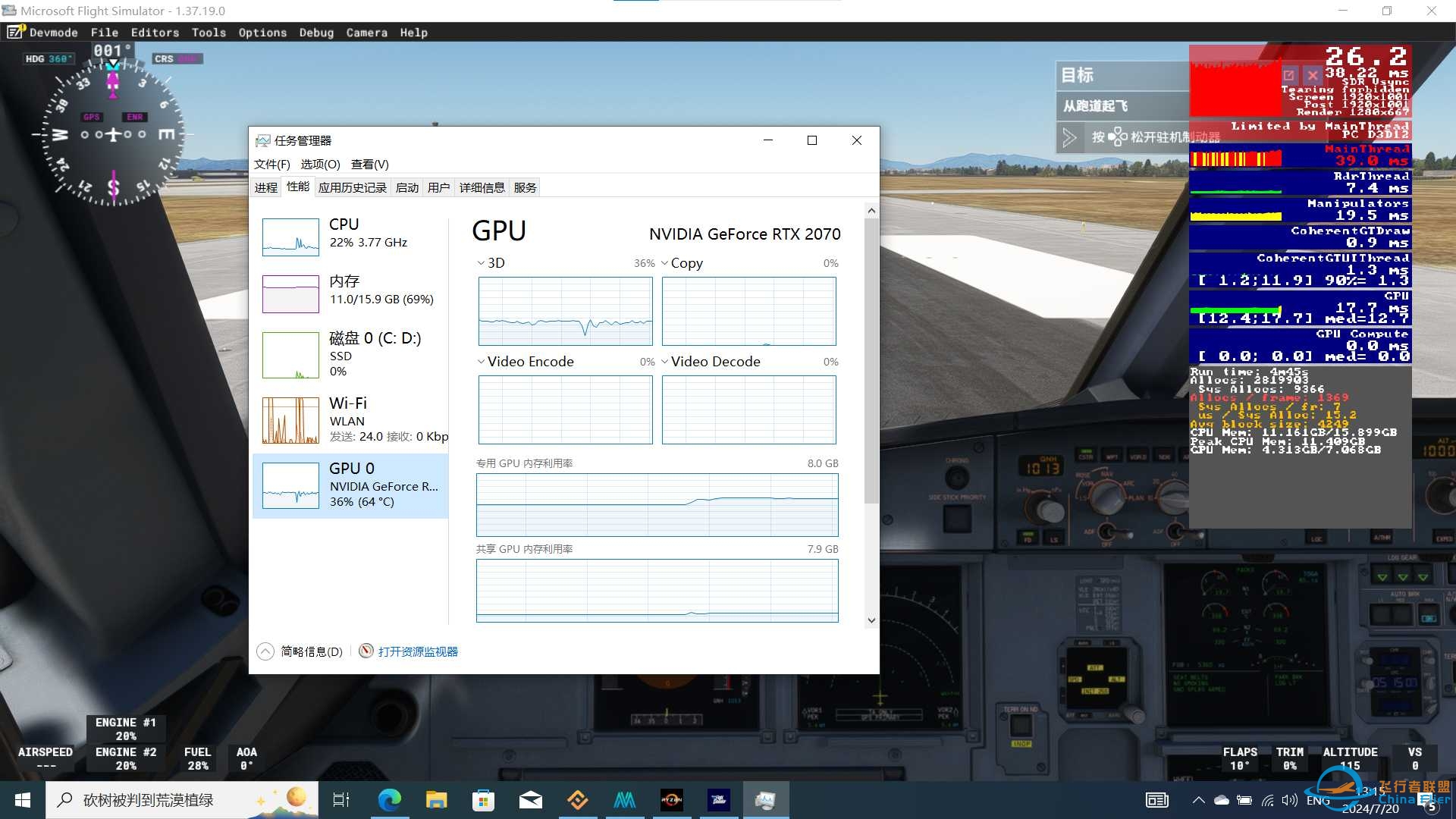Click the Devmode icon in the simulator menu bar

pos(16,32)
